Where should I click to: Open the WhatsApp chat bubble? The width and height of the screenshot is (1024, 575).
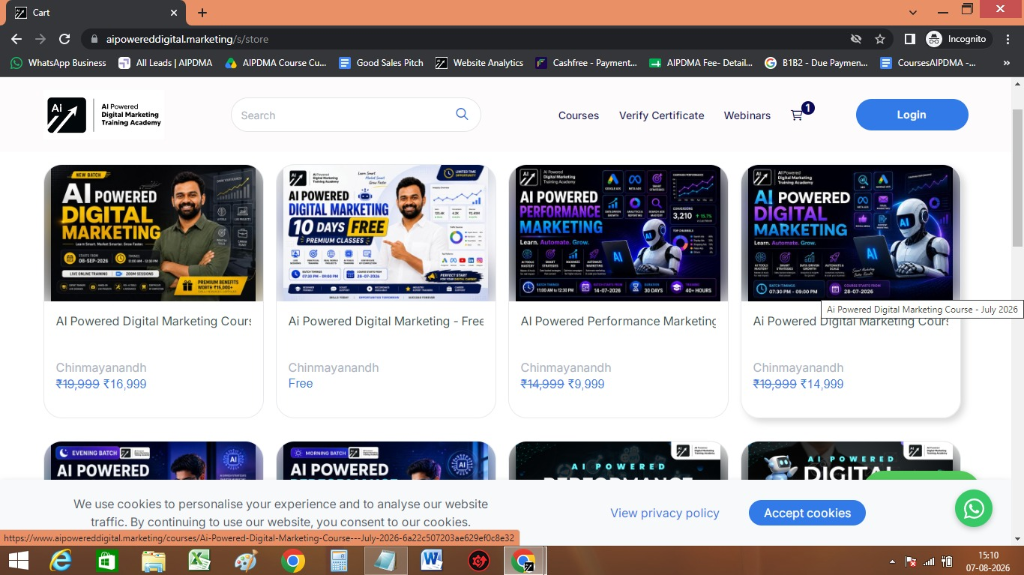(973, 508)
